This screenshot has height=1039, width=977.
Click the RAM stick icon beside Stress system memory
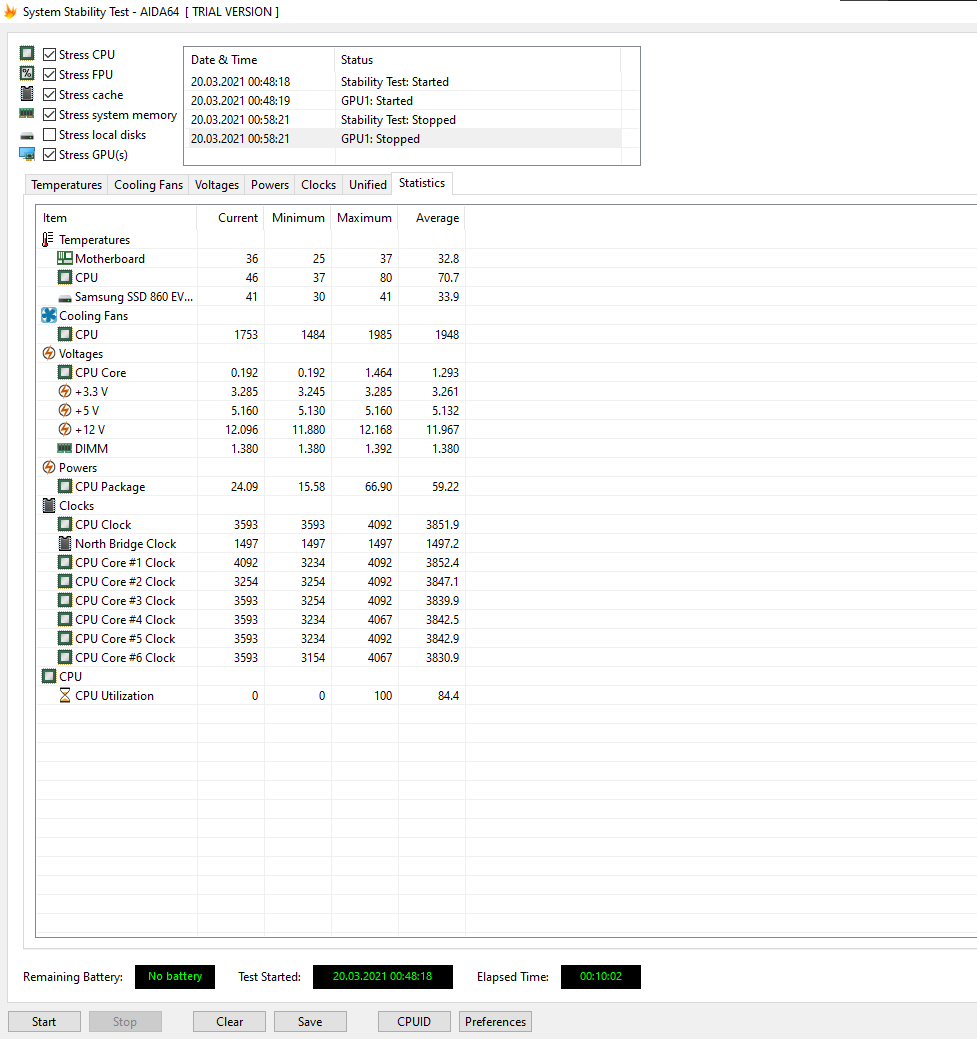[27, 113]
